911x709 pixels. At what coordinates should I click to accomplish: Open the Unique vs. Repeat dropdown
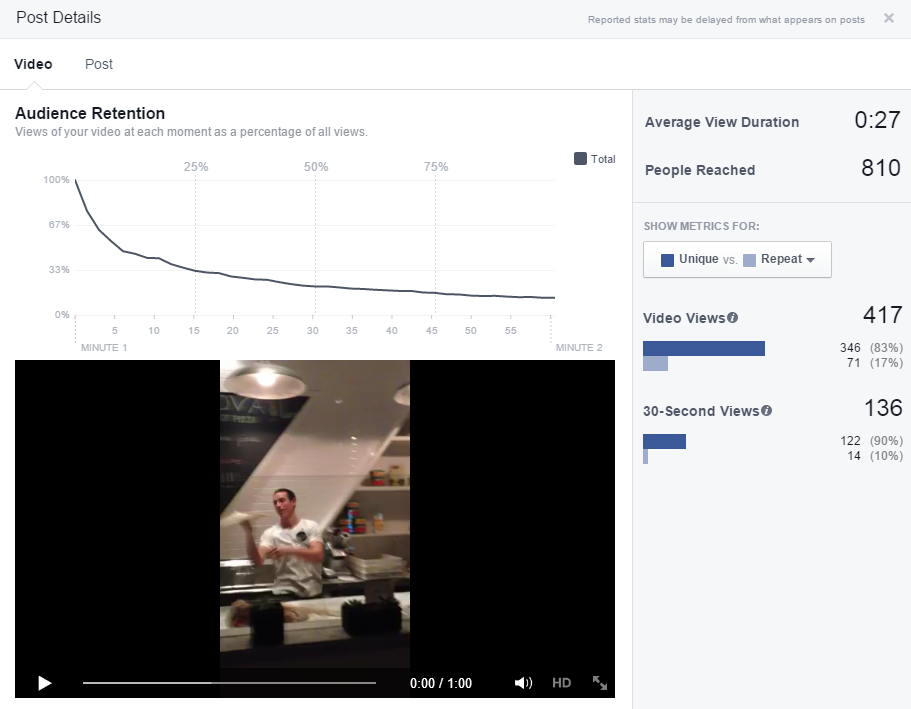coord(737,259)
